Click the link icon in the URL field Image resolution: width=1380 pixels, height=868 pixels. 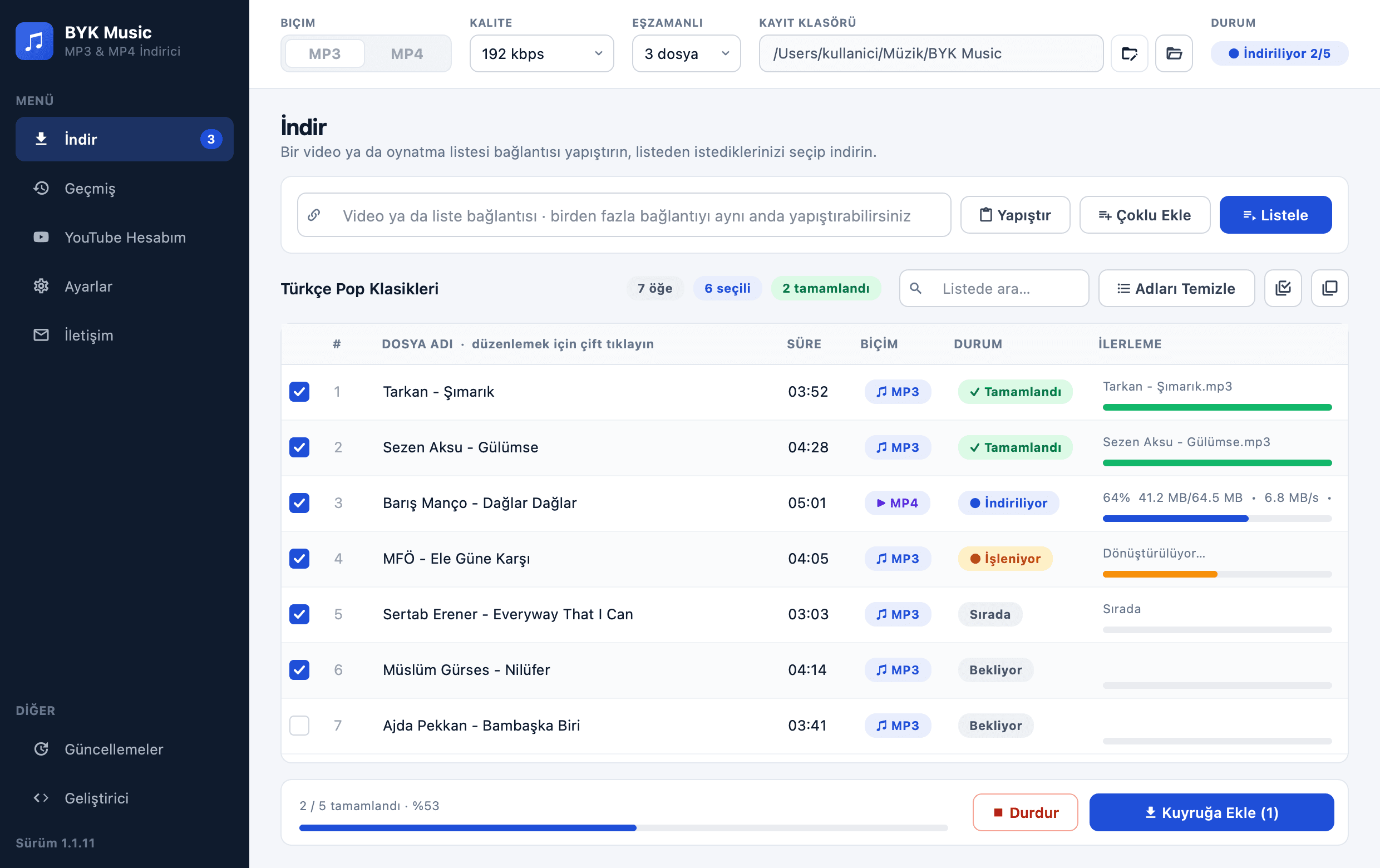point(314,215)
